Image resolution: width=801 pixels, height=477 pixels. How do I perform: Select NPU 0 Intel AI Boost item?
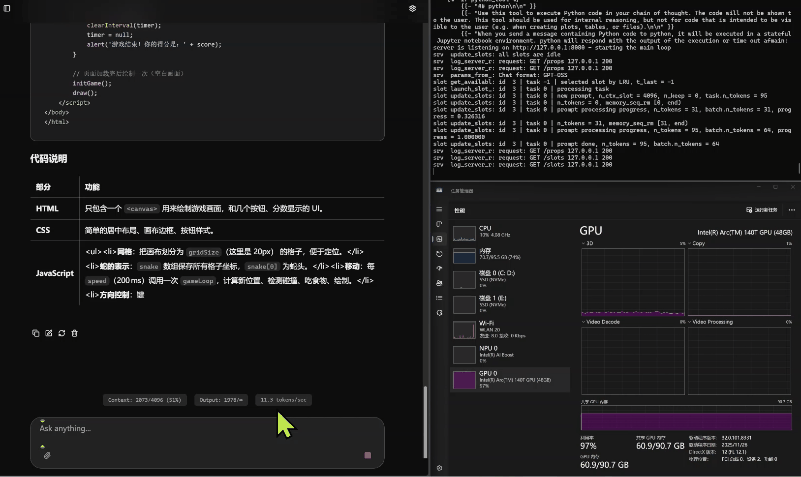click(510, 354)
